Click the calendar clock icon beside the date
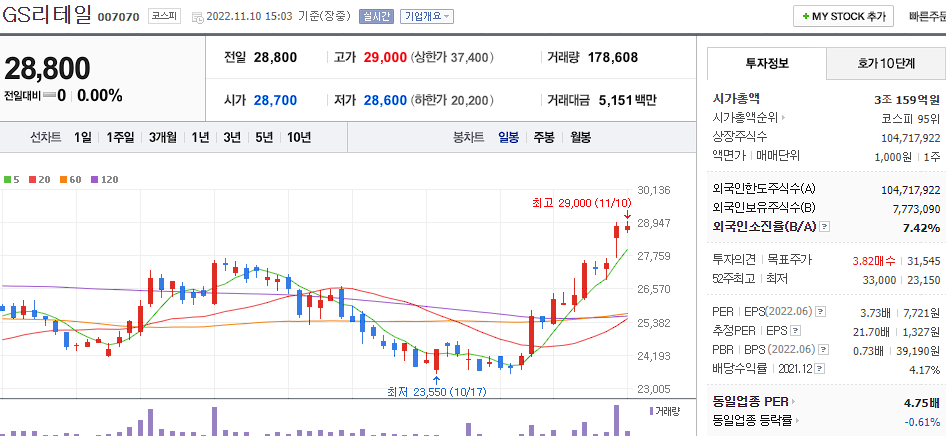 197,17
